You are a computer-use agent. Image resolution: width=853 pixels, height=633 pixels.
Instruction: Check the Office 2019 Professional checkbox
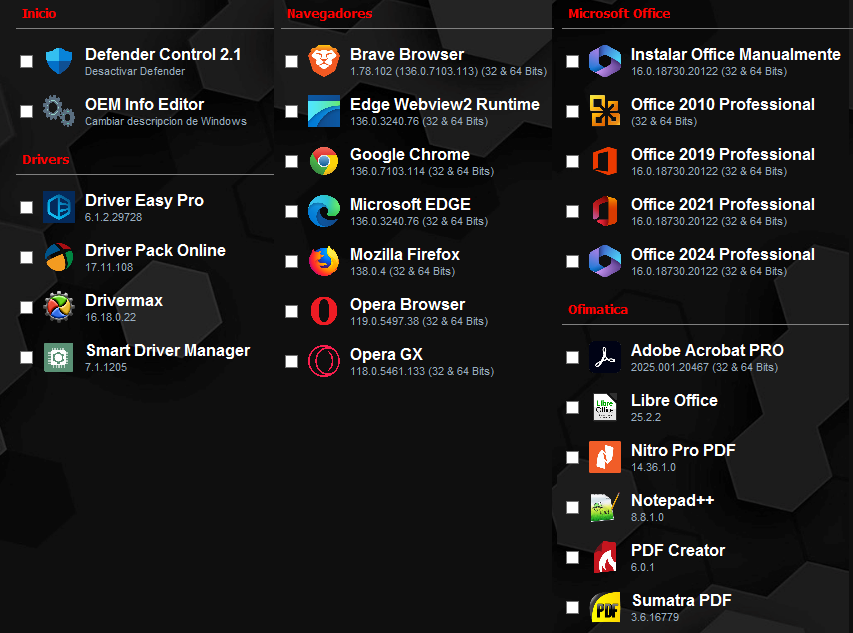click(572, 162)
